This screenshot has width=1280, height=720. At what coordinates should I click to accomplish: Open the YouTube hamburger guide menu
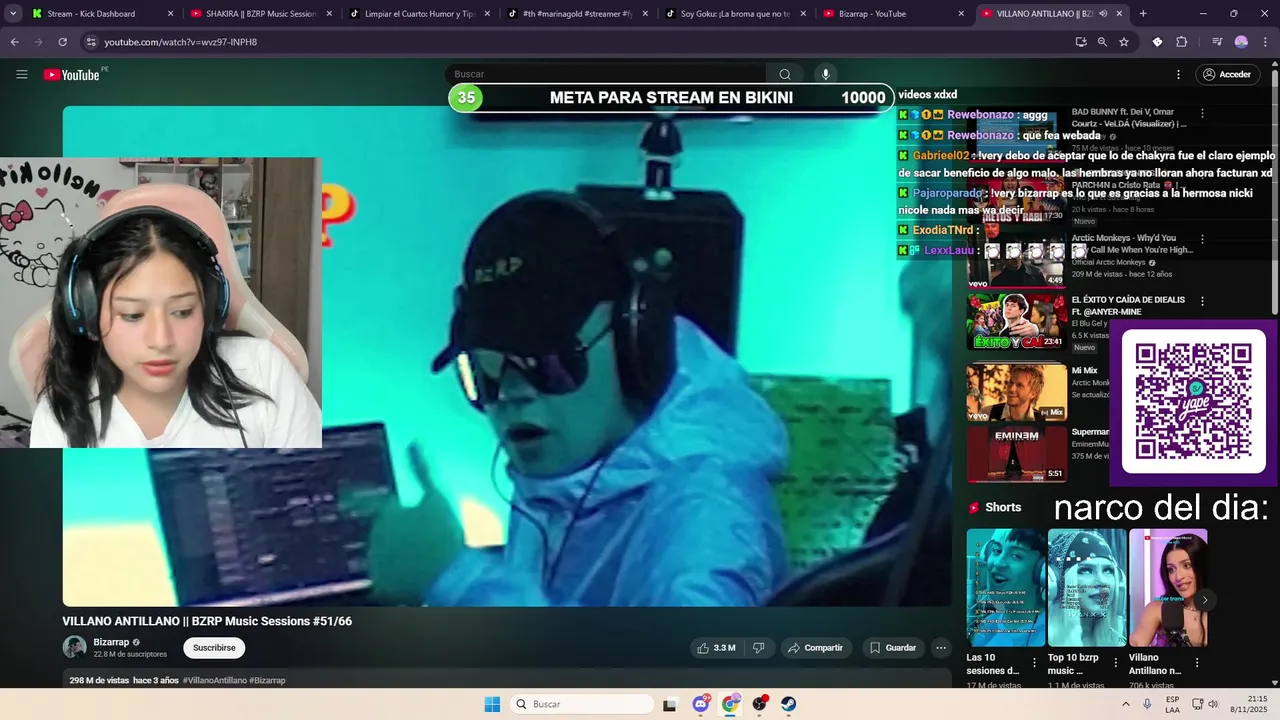tap(22, 74)
